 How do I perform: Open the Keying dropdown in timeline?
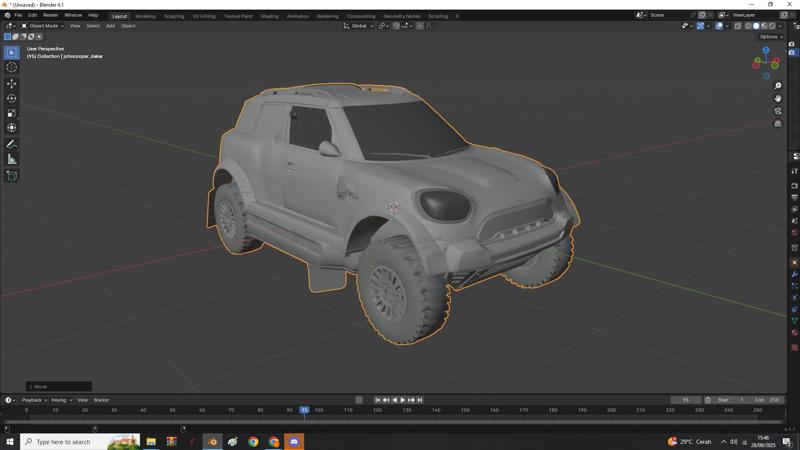coord(62,400)
